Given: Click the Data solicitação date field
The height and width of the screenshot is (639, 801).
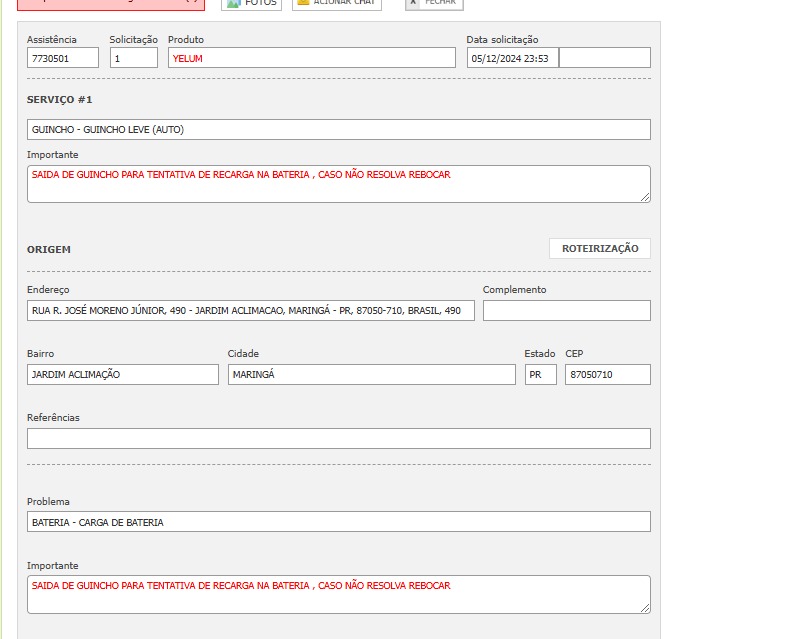Looking at the screenshot, I should 512,58.
